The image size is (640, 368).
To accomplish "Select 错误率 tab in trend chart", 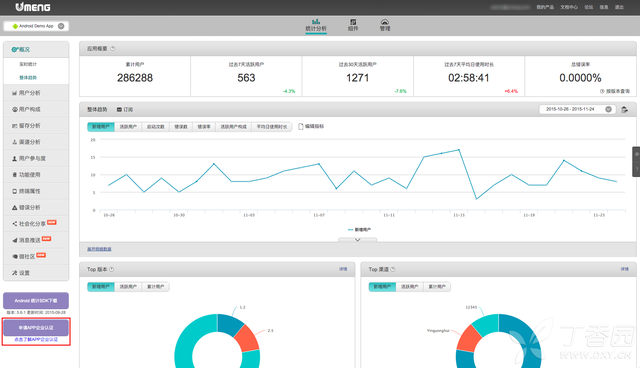I will [x=204, y=127].
